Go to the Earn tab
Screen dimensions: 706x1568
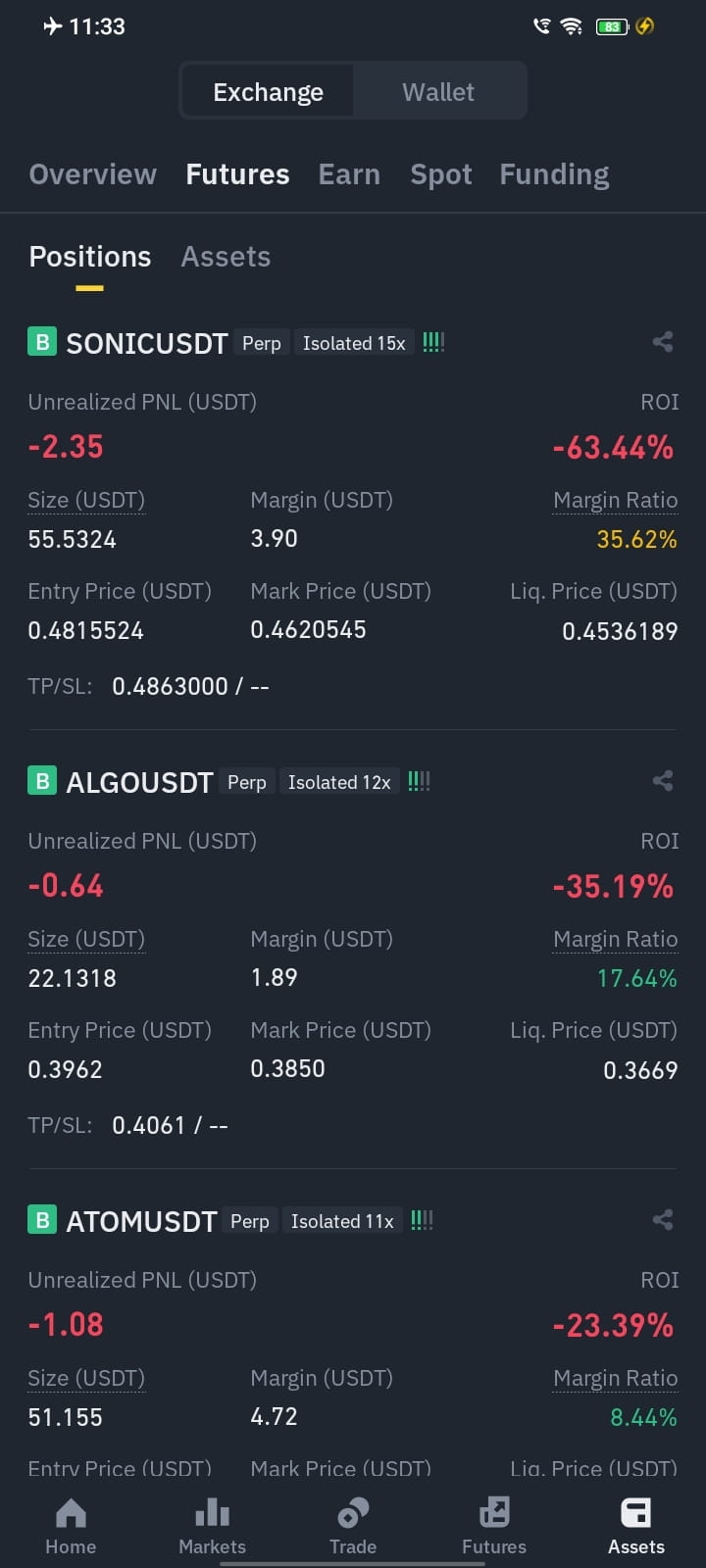[x=349, y=174]
